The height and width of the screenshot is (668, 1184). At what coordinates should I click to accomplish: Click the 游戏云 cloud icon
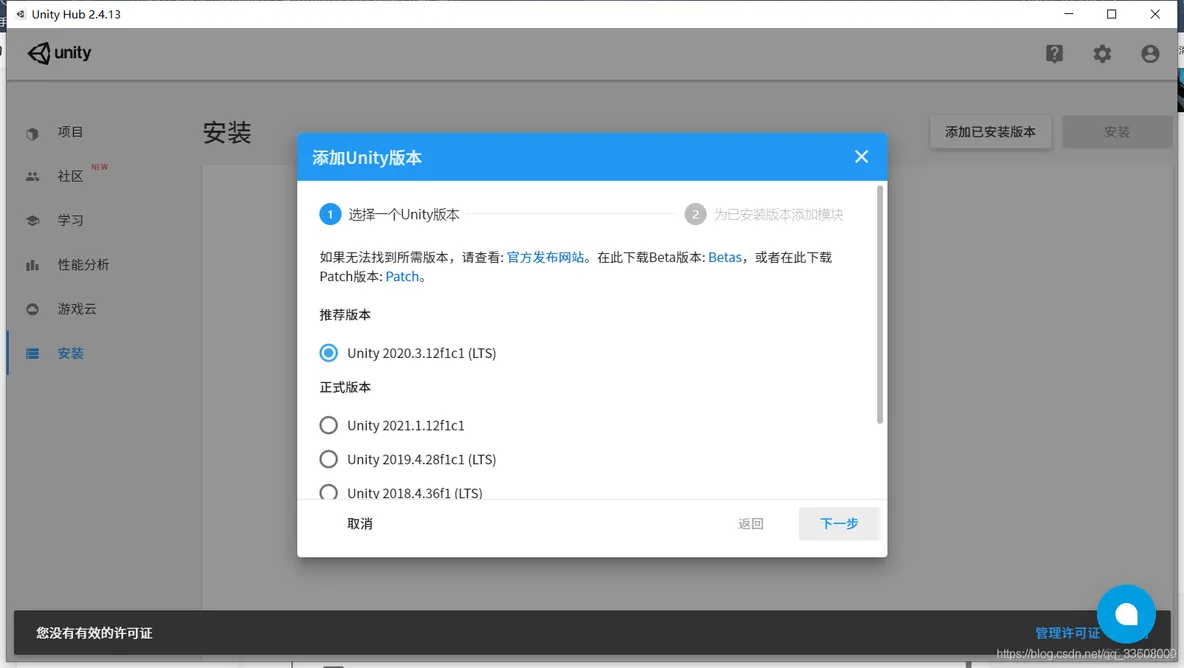32,309
